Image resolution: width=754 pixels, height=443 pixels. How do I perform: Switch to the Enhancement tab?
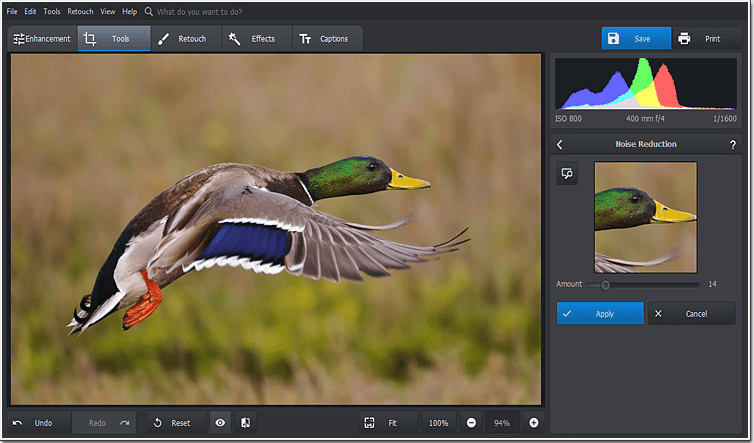click(x=42, y=38)
